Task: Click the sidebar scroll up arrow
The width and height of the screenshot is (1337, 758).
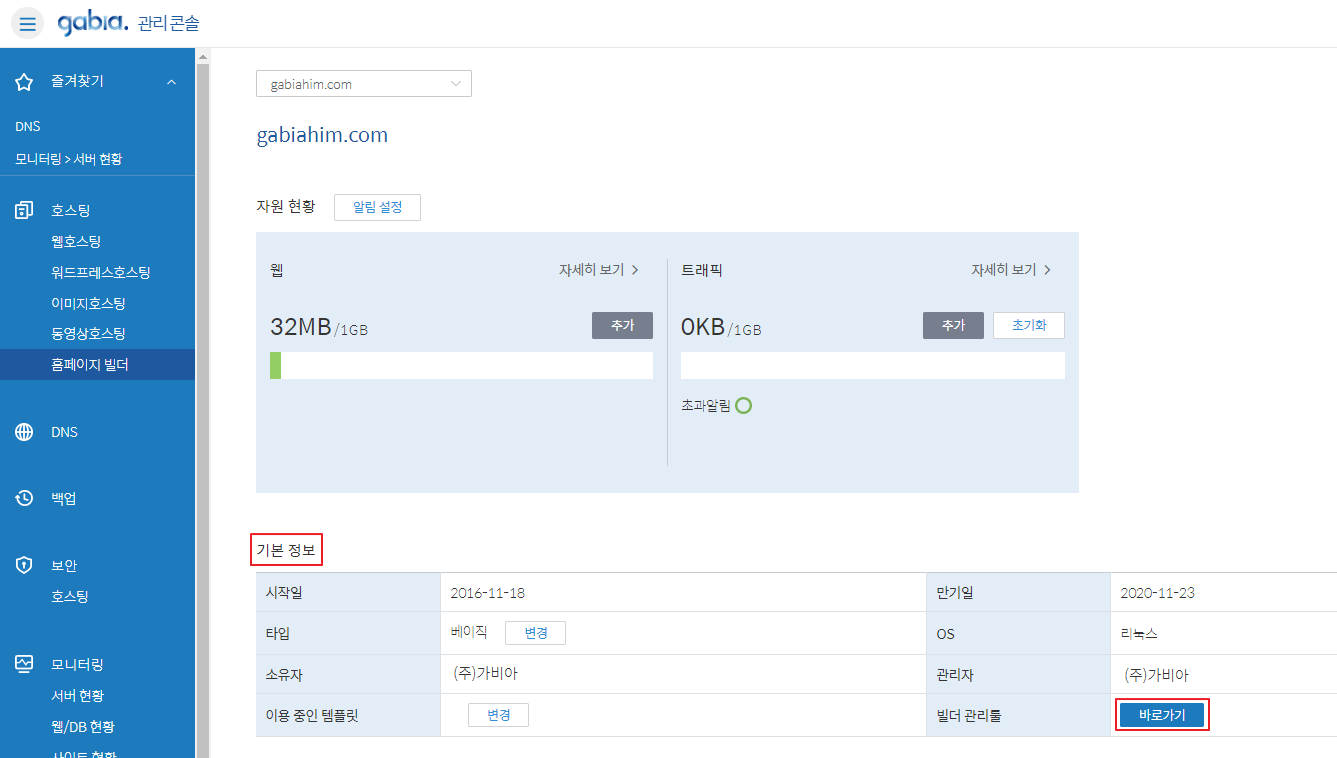Action: pyautogui.click(x=203, y=56)
